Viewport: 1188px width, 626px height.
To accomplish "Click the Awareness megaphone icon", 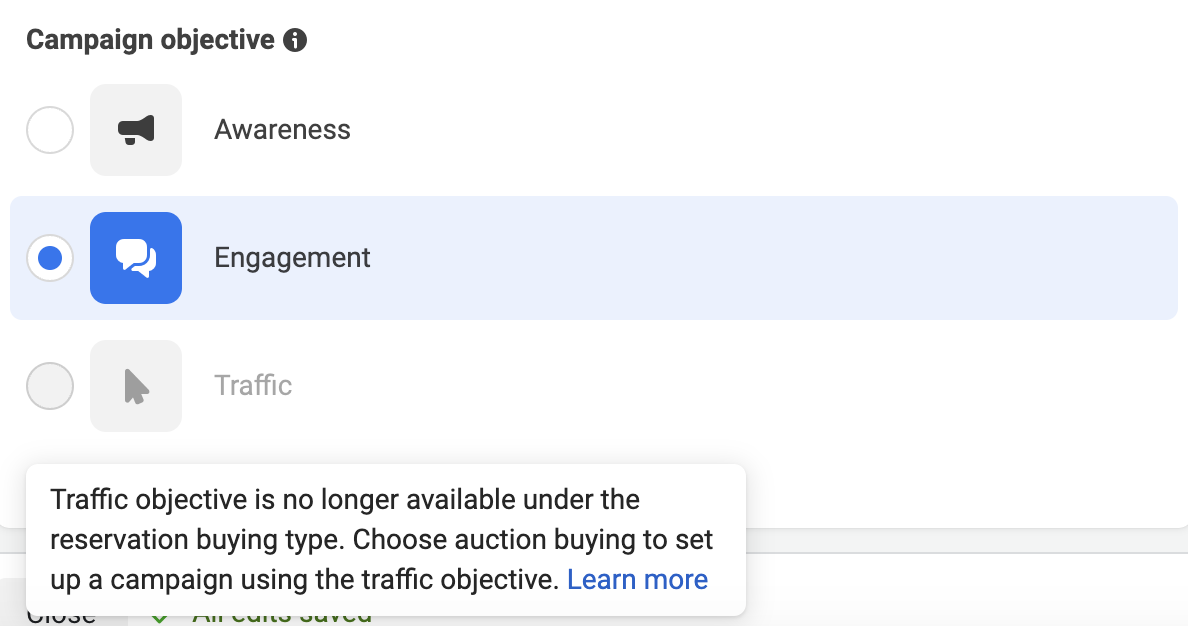I will [136, 130].
